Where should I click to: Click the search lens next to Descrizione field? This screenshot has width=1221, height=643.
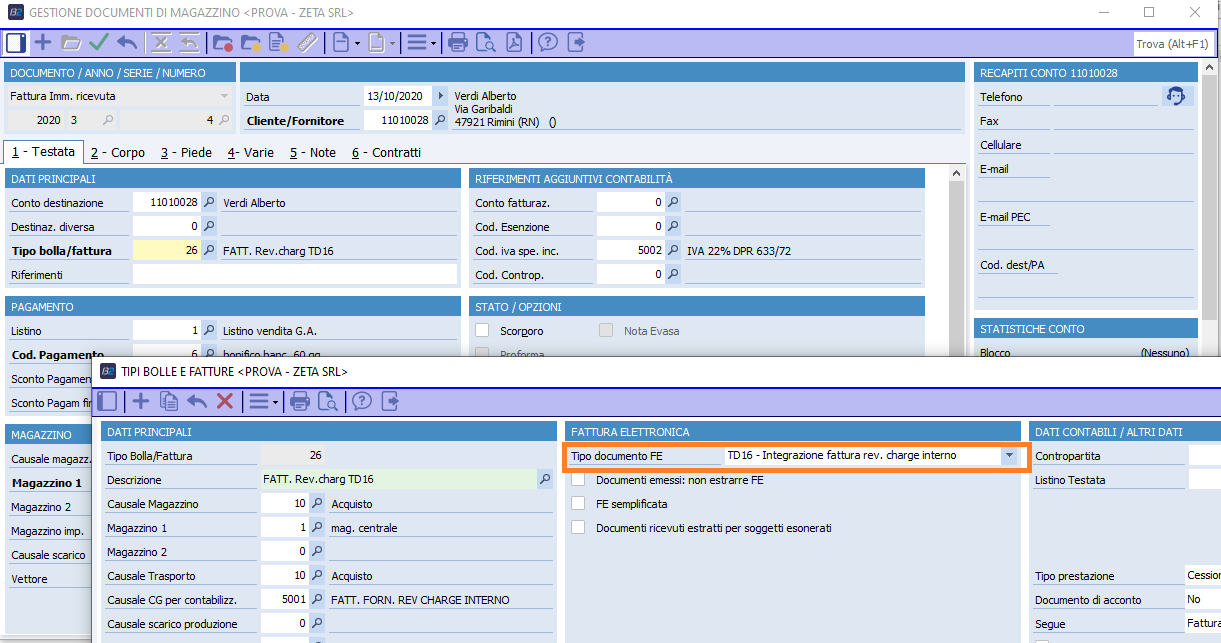point(545,480)
